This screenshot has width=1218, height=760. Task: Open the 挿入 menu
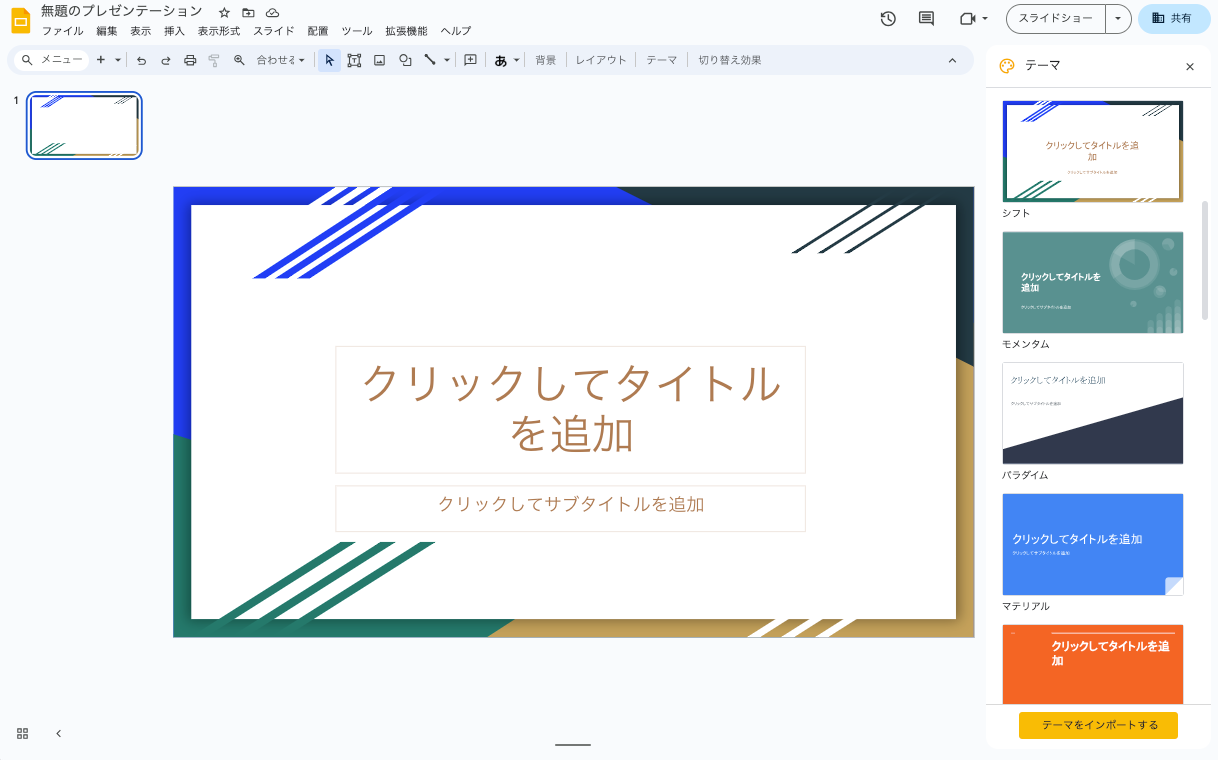[x=174, y=31]
